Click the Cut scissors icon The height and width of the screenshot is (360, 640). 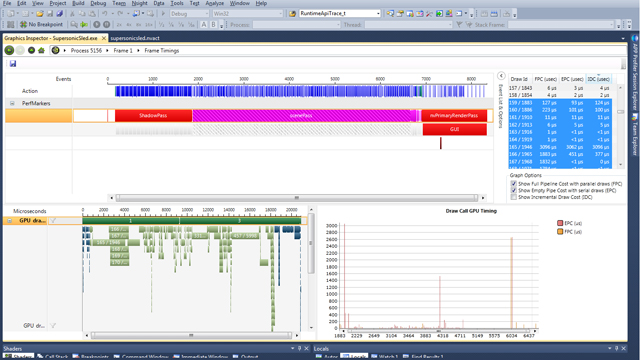(x=72, y=13)
